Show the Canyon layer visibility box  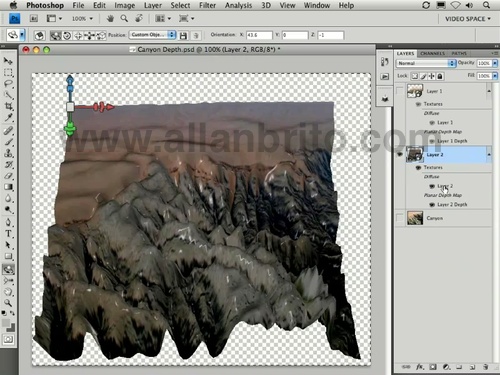400,218
